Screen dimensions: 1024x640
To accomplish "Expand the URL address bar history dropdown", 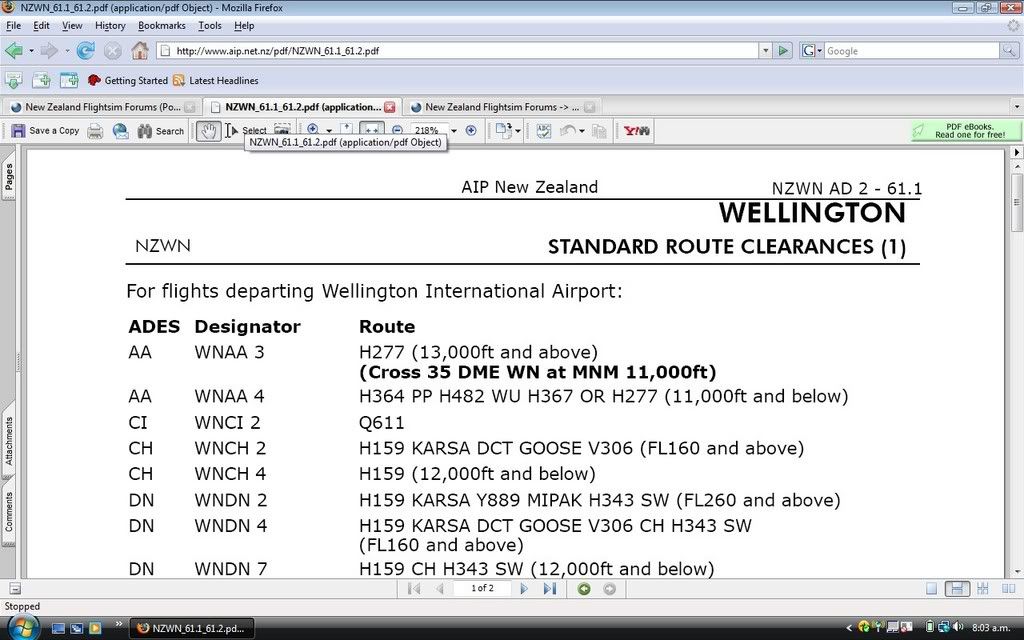I will (x=765, y=51).
